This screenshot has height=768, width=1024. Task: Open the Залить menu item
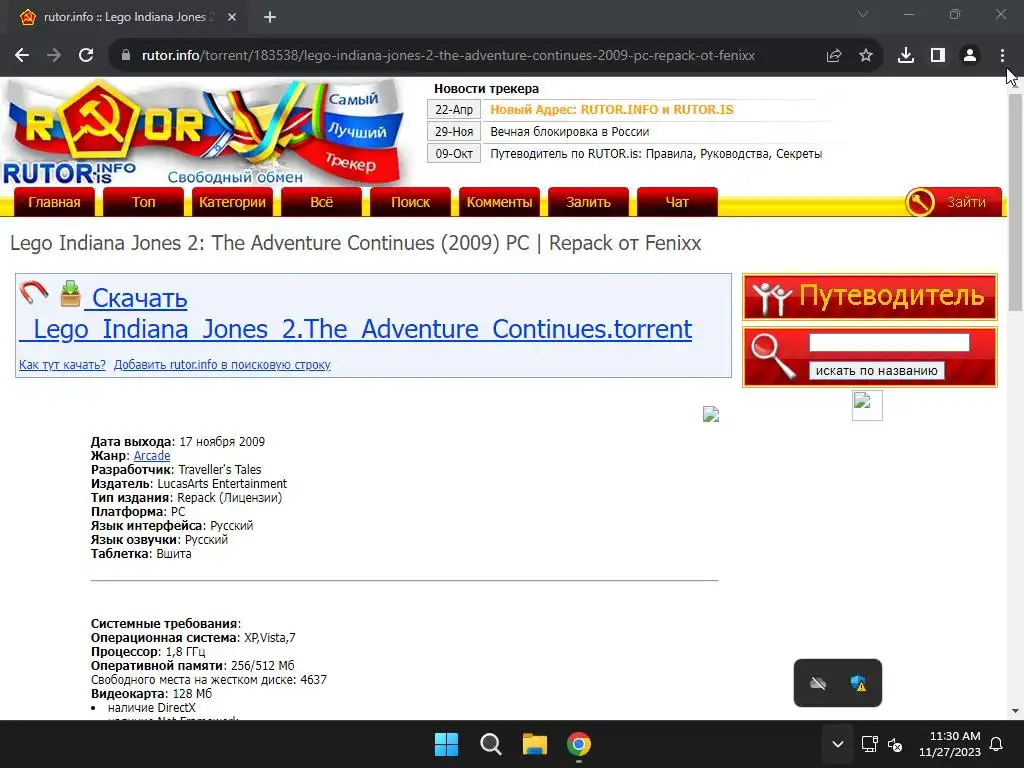[x=588, y=202]
